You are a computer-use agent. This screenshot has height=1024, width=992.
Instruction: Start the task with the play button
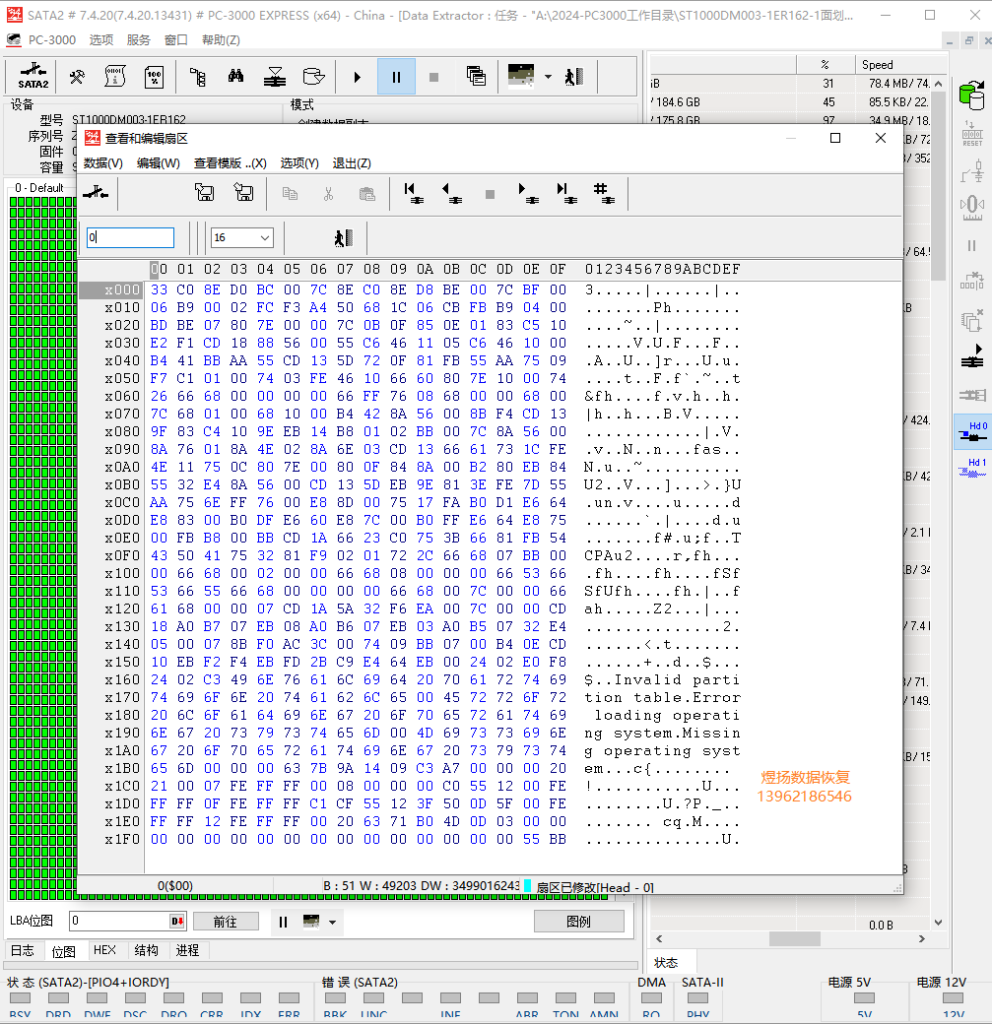pos(357,77)
